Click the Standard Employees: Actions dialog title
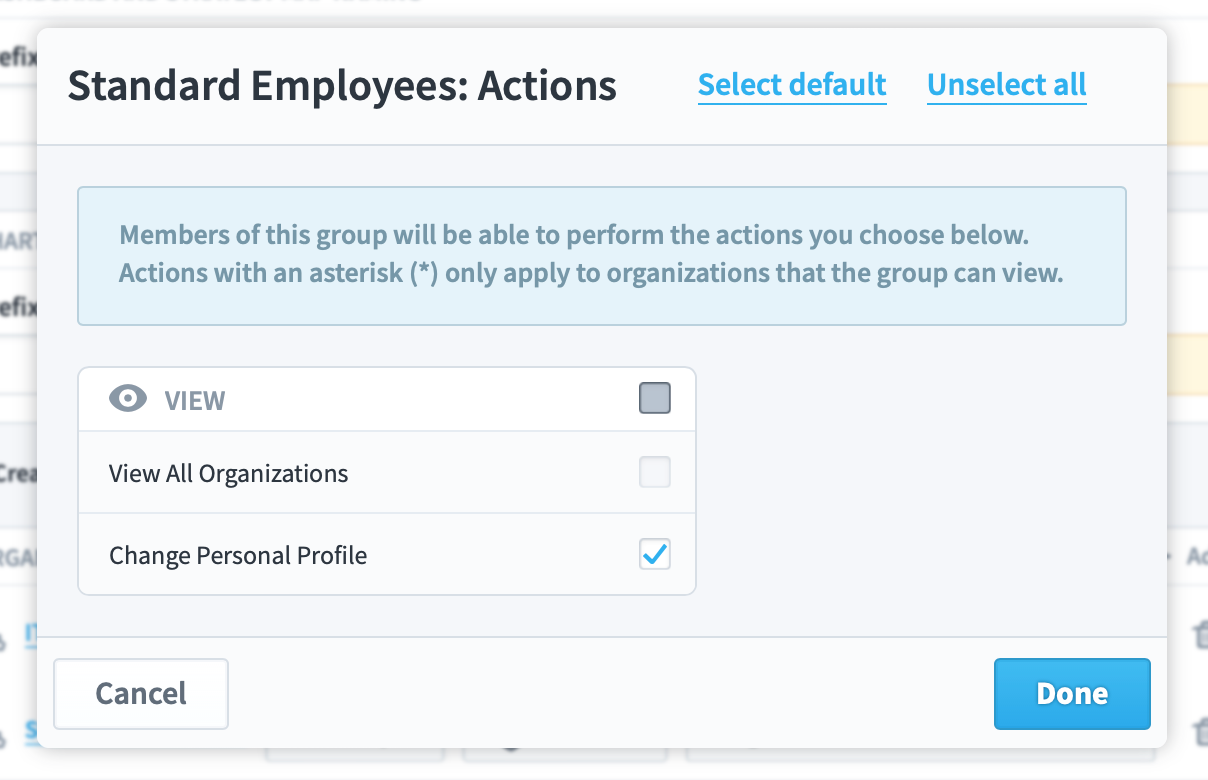This screenshot has height=780, width=1208. pyautogui.click(x=342, y=86)
